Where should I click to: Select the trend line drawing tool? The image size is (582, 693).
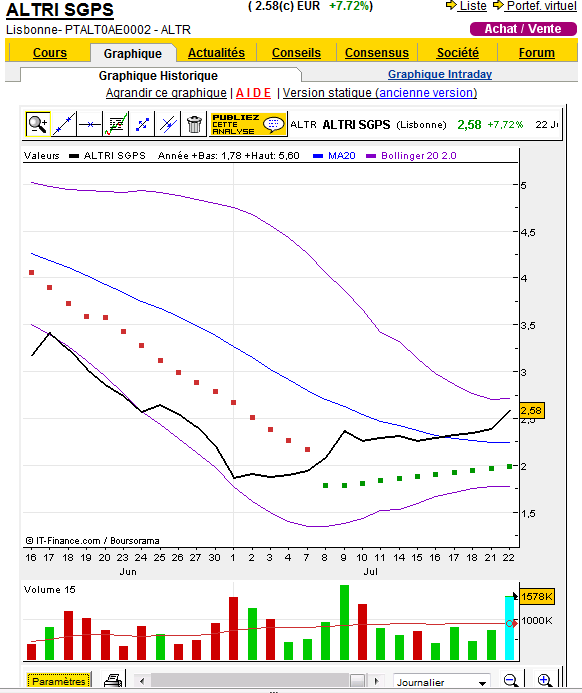(x=64, y=124)
